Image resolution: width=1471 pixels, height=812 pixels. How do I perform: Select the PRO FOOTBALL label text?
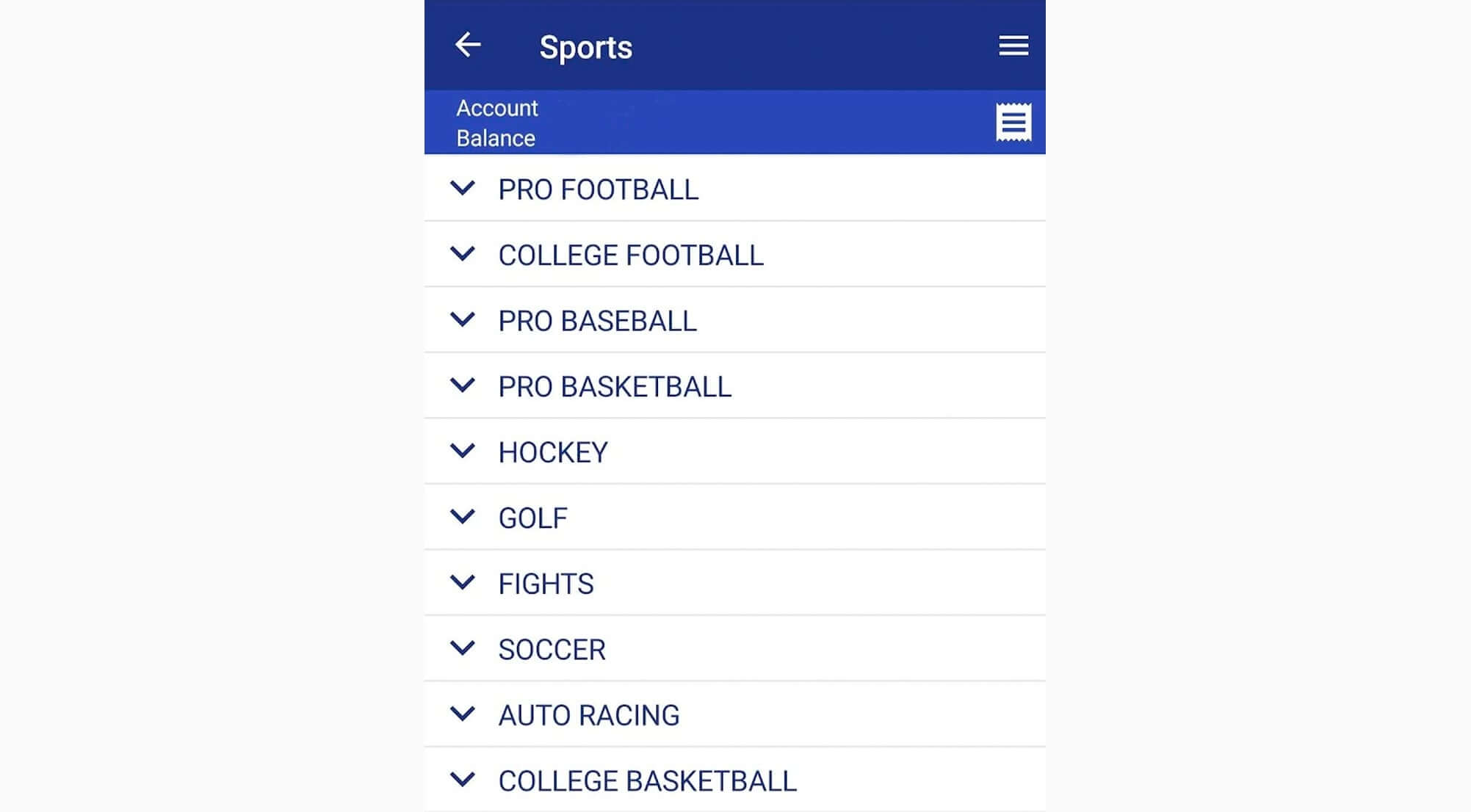(599, 189)
